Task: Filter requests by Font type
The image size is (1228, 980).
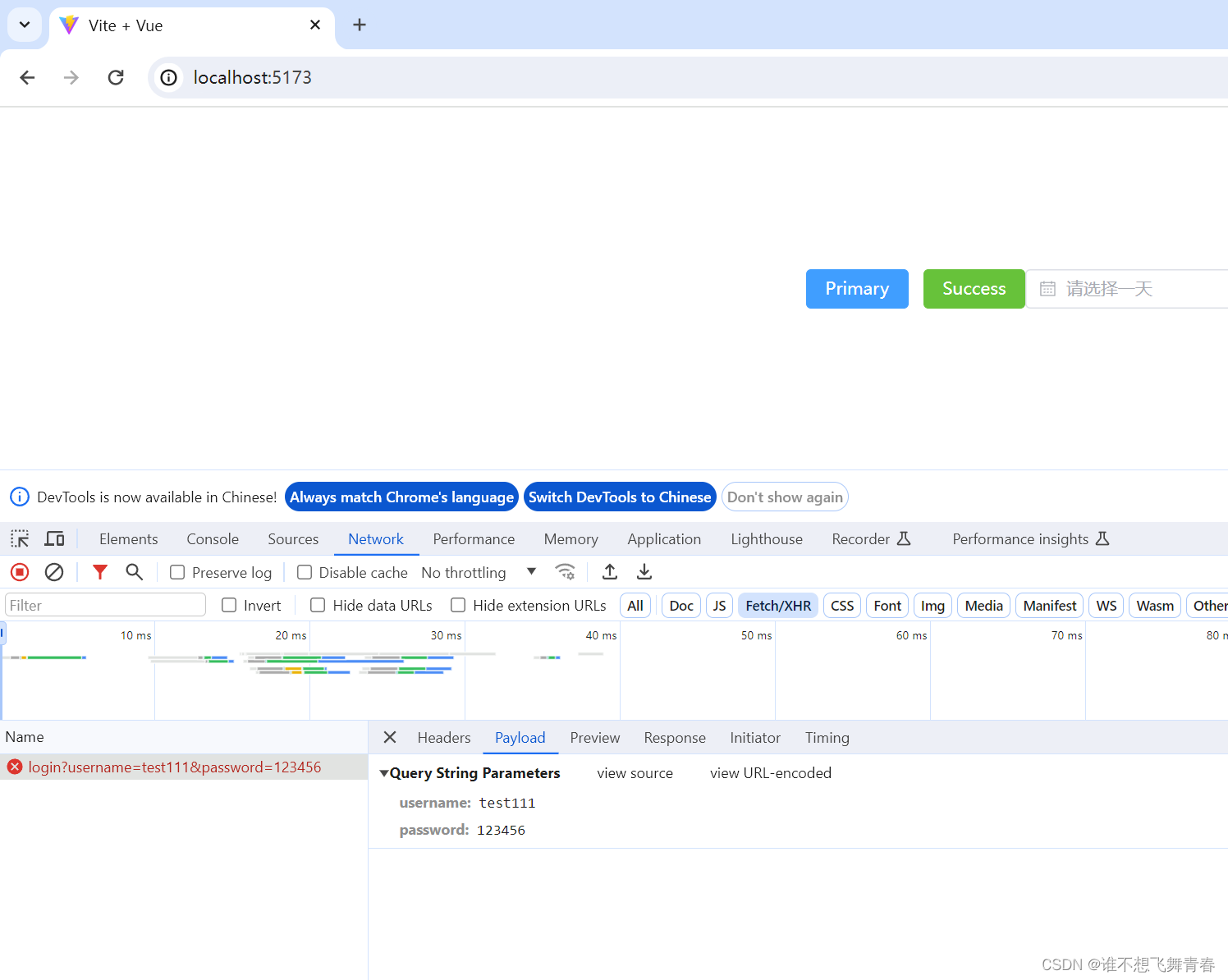Action: [x=887, y=605]
